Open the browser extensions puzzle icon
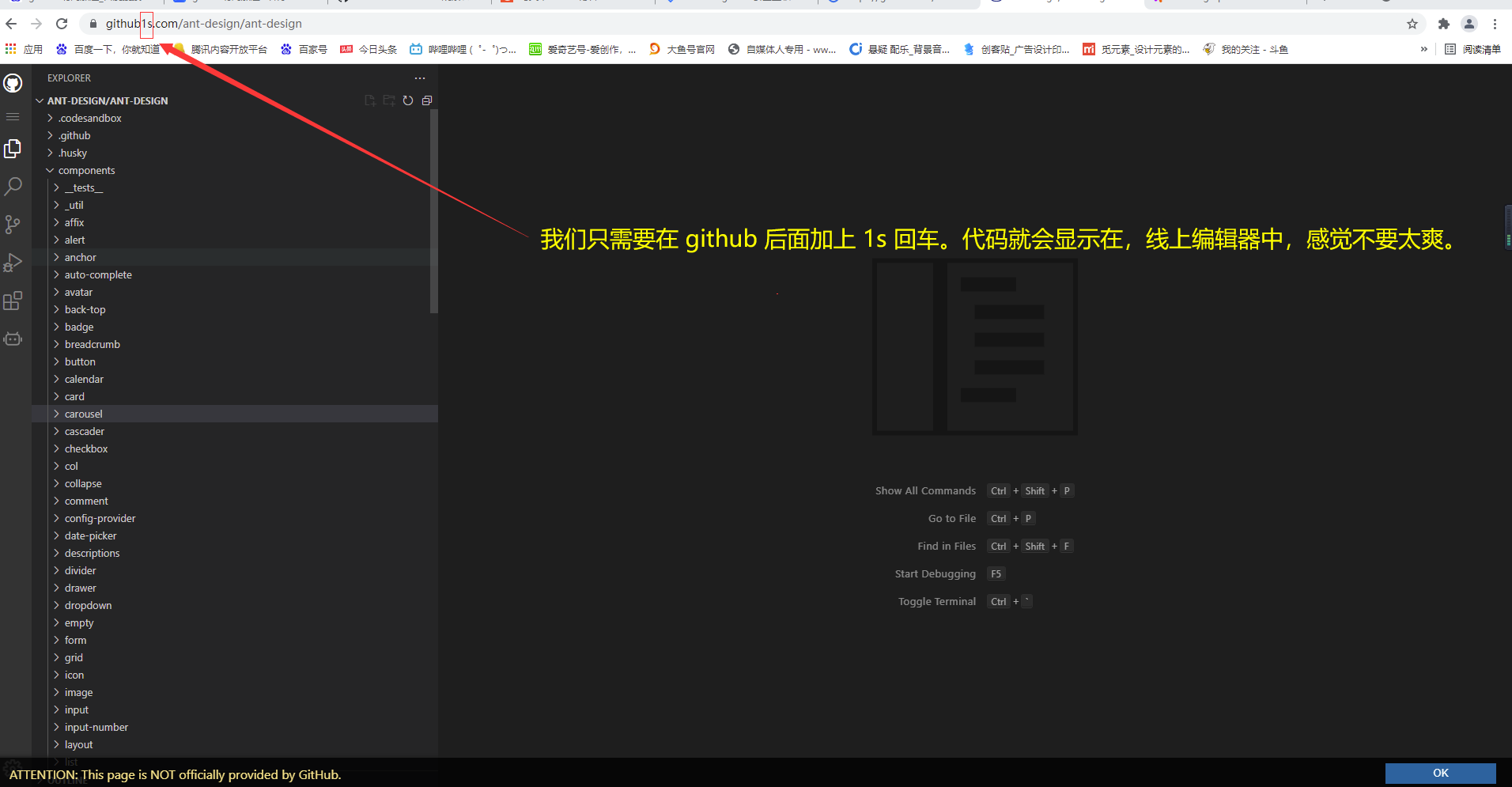The height and width of the screenshot is (787, 1512). [x=1444, y=24]
